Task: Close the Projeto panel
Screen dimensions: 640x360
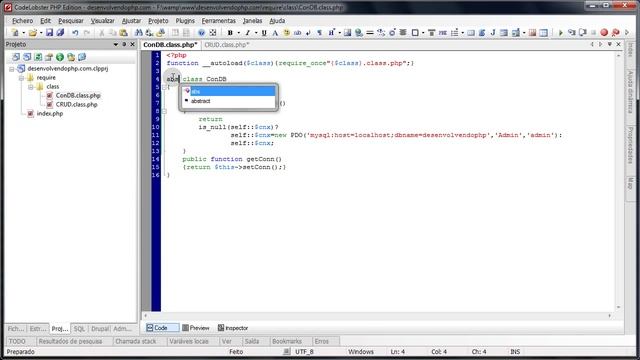Action: click(x=132, y=44)
